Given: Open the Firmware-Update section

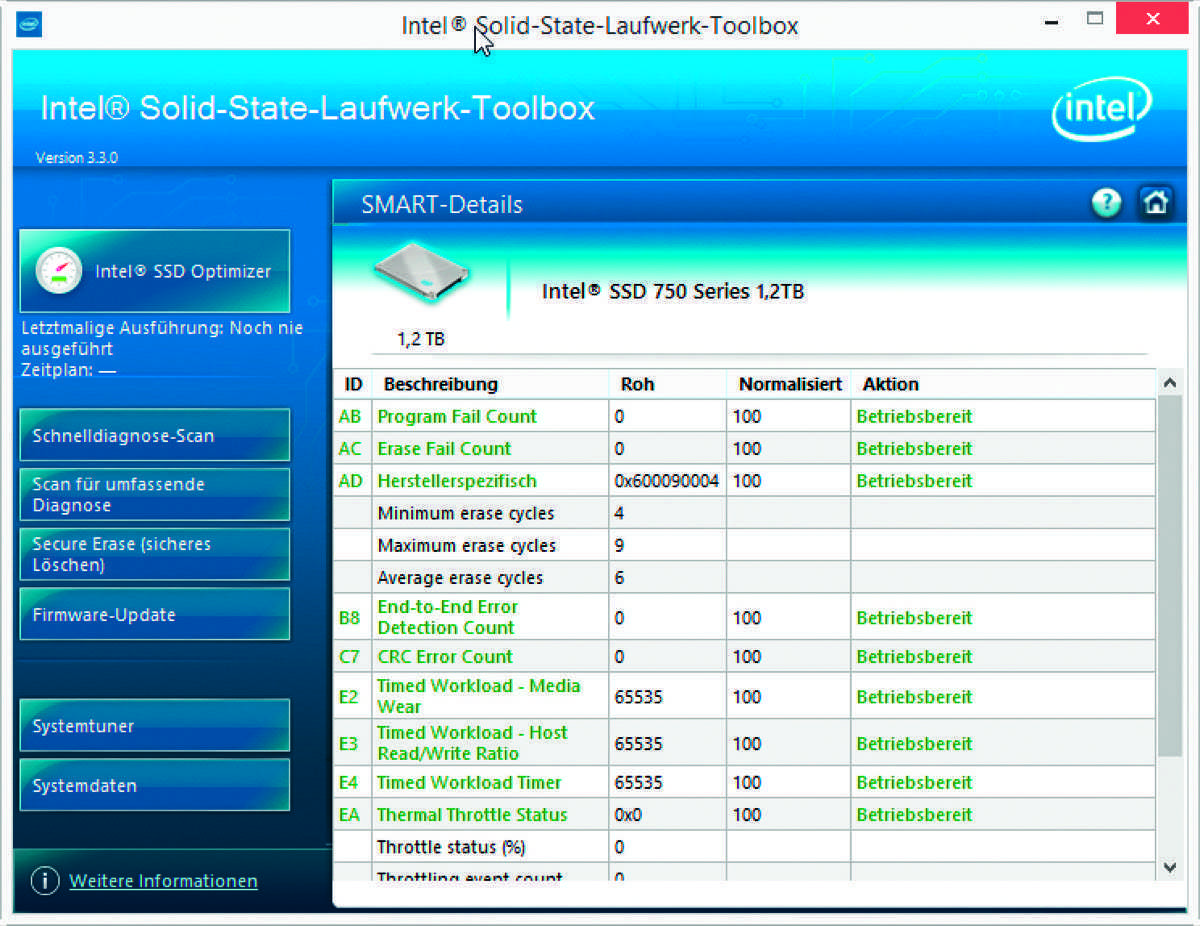Looking at the screenshot, I should click(x=154, y=614).
